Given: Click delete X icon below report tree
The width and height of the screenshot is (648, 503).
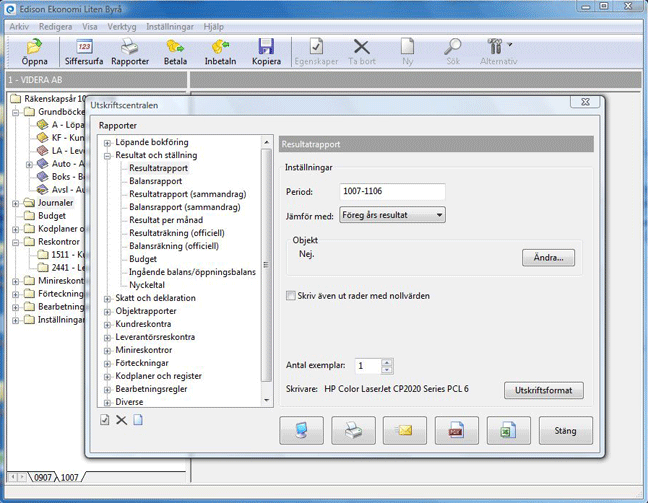Looking at the screenshot, I should 121,420.
